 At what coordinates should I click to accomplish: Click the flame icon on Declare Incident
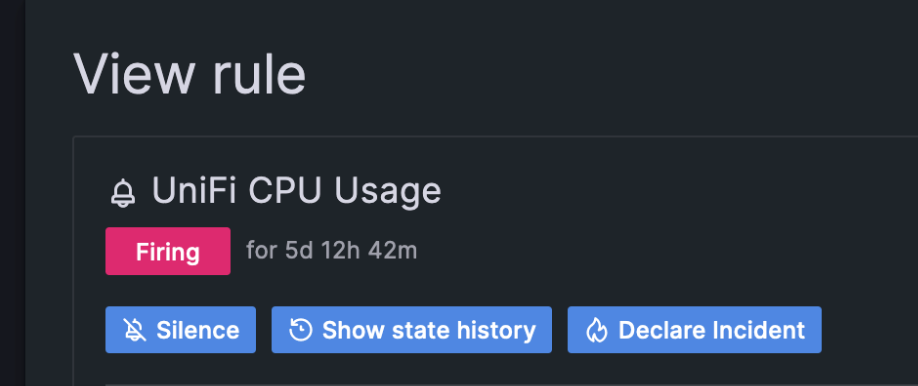pos(597,330)
